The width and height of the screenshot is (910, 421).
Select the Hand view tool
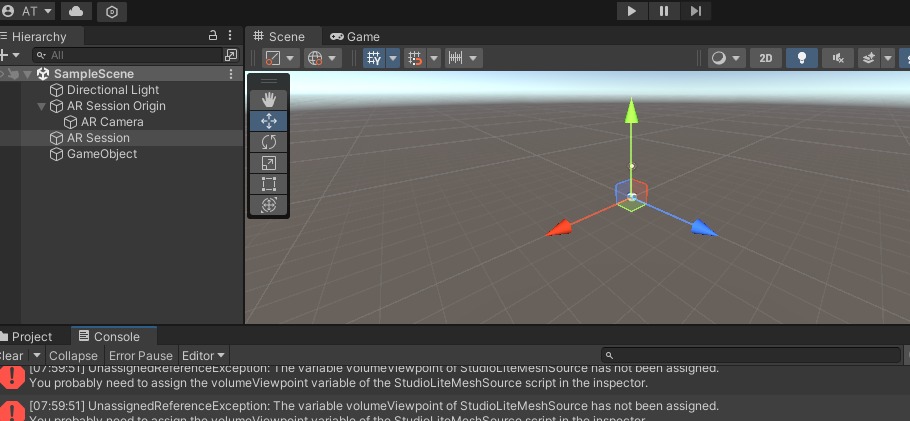click(x=268, y=100)
